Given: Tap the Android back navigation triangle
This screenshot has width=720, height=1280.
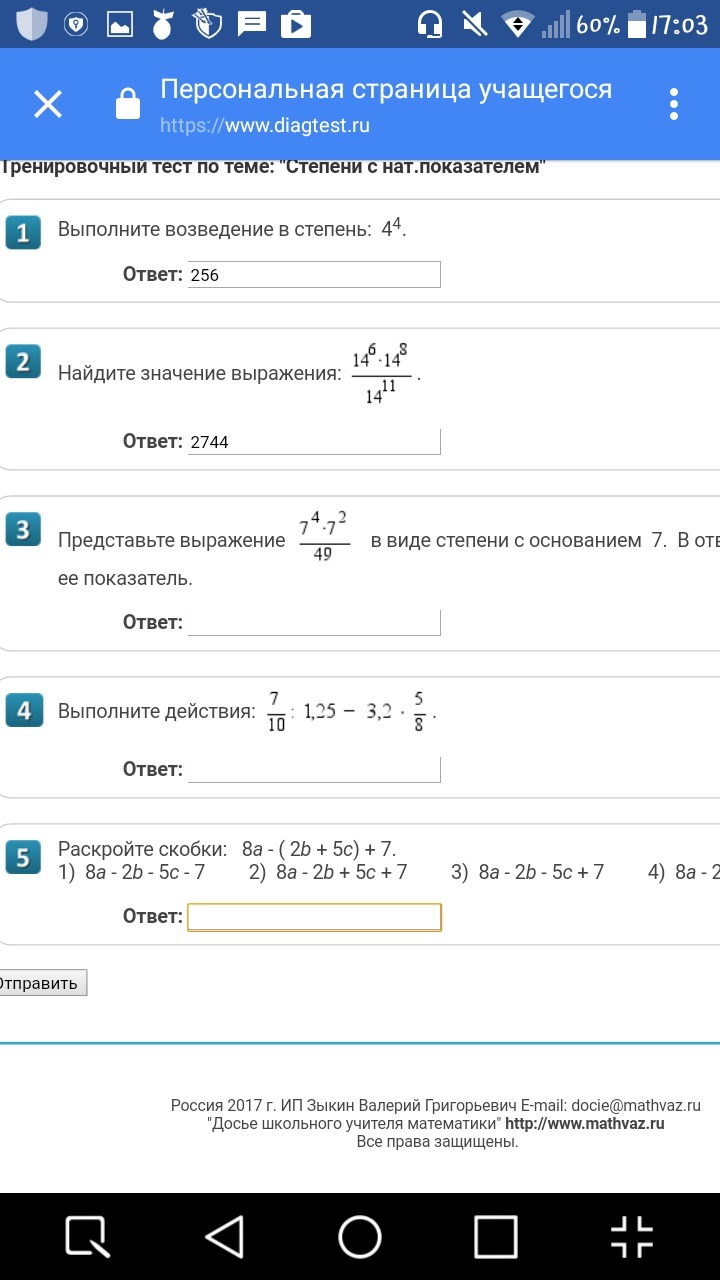Looking at the screenshot, I should pos(224,1237).
